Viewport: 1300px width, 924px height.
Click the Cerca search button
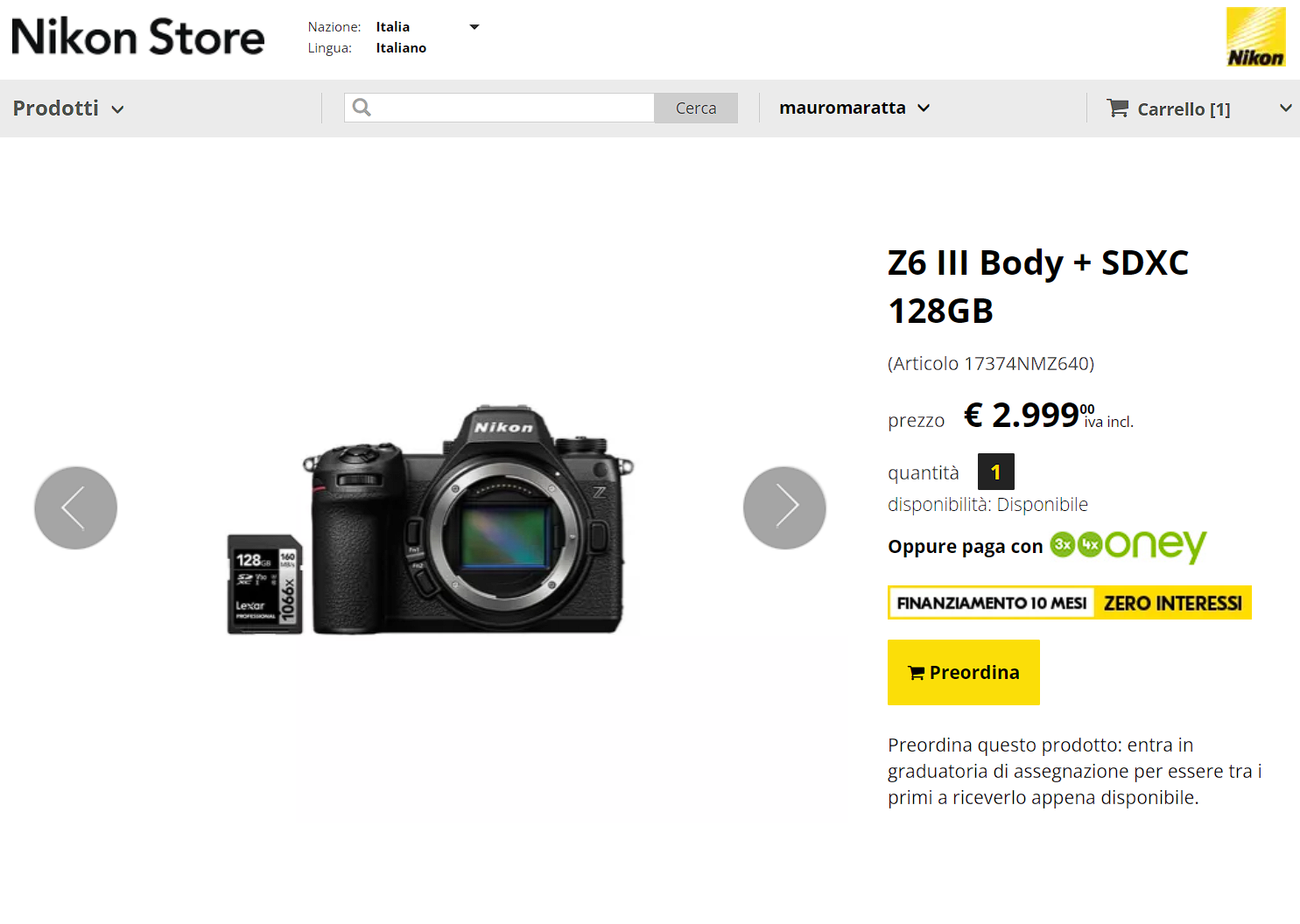point(696,108)
